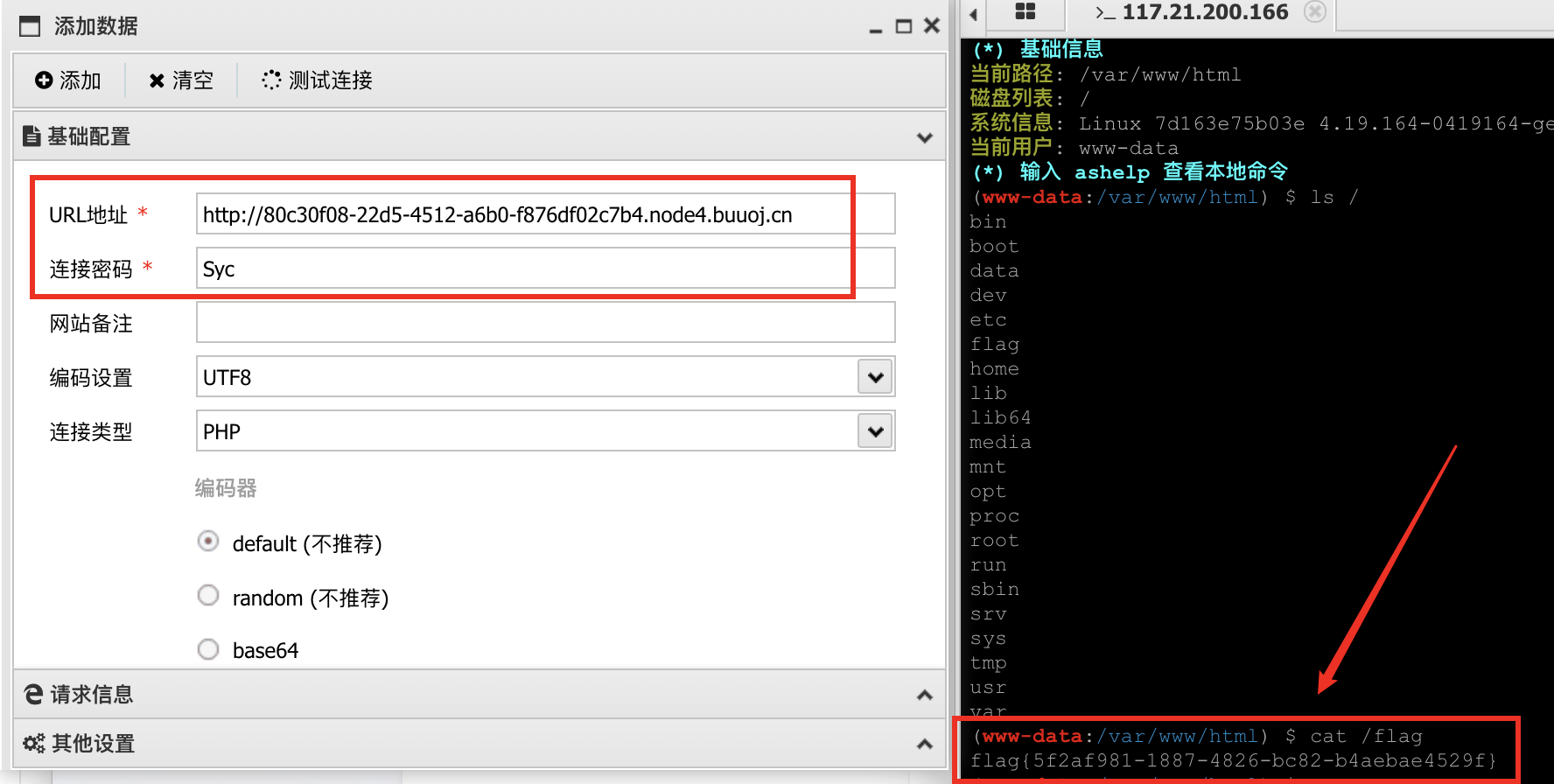
Task: Maximize the 添加数据 dialog
Action: 904,27
